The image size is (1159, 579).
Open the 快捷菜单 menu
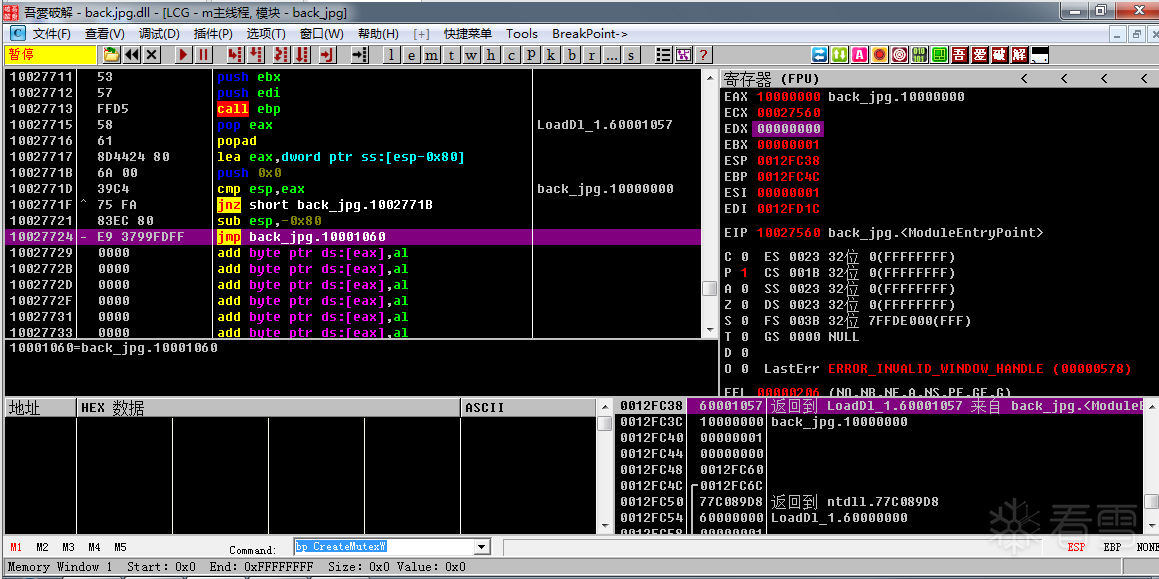coord(468,34)
